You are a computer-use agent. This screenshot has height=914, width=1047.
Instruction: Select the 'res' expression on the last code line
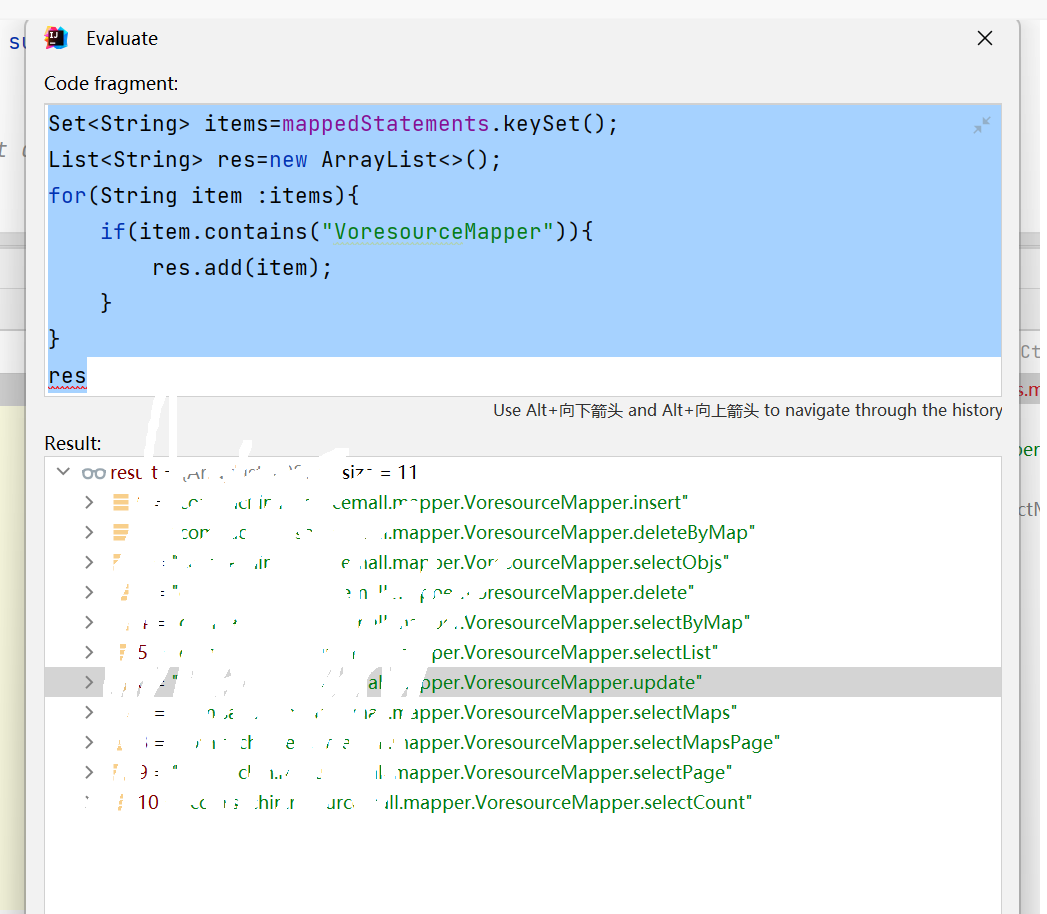point(65,375)
